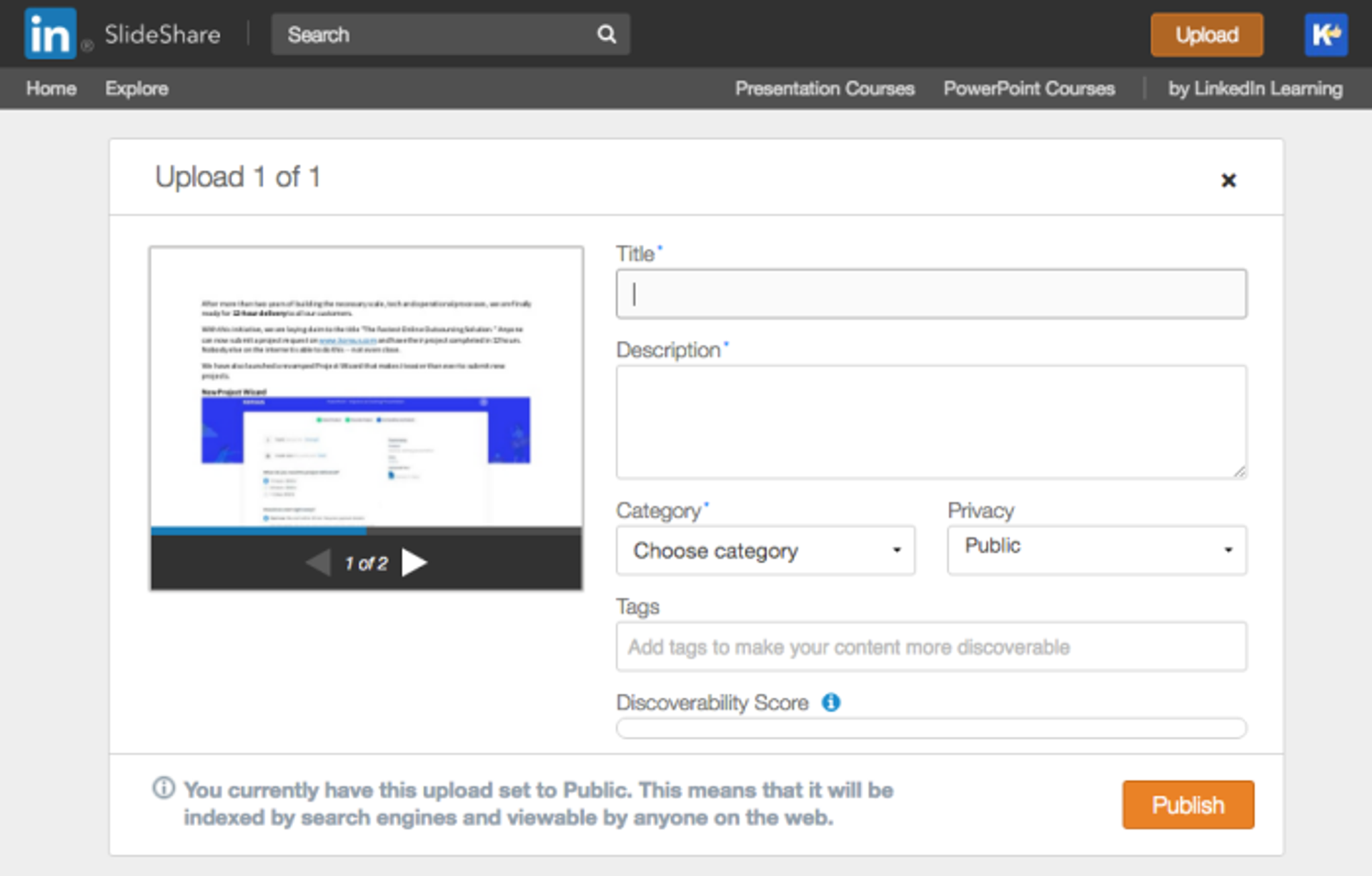Expand the Choose category dropdown
Image resolution: width=1372 pixels, height=876 pixels.
click(765, 550)
